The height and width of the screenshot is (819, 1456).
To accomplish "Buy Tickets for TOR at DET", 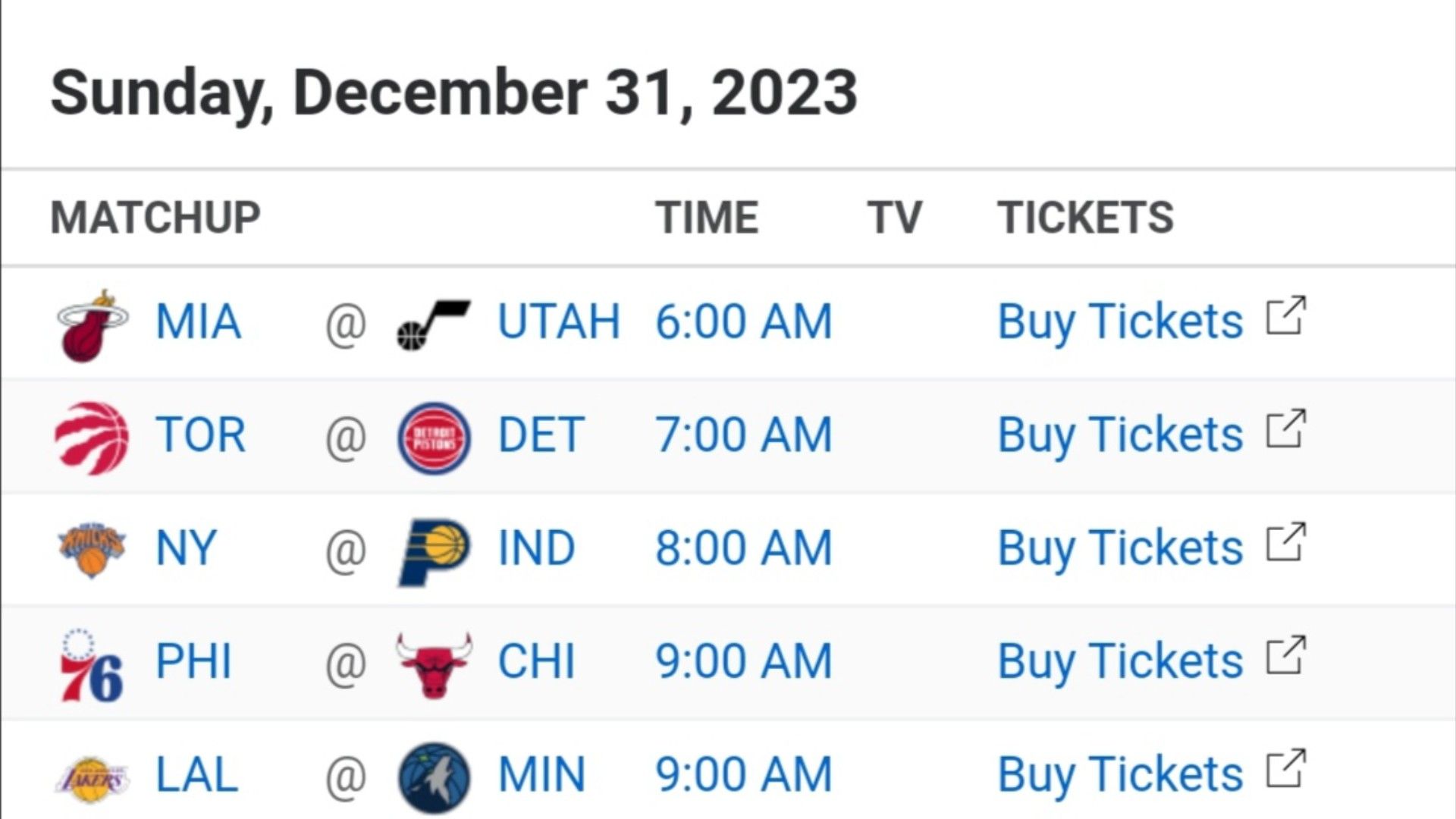I will click(x=1120, y=435).
